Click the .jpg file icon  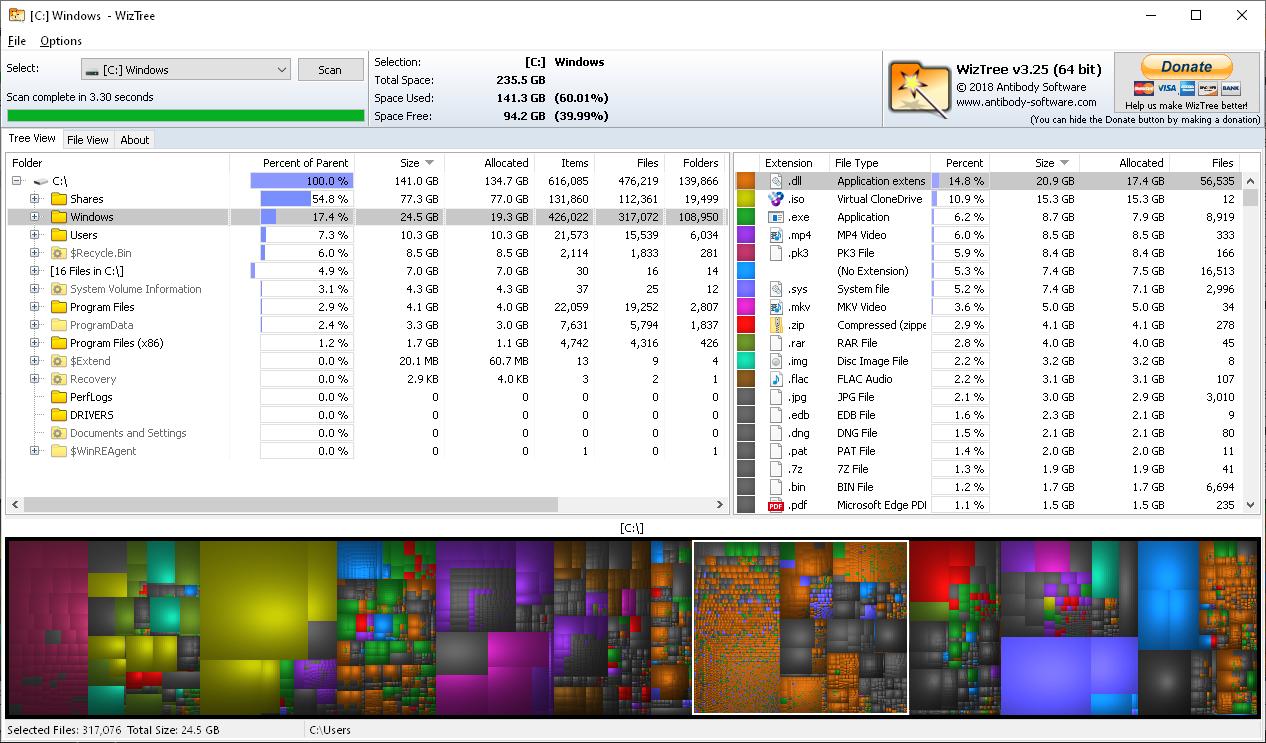(775, 397)
